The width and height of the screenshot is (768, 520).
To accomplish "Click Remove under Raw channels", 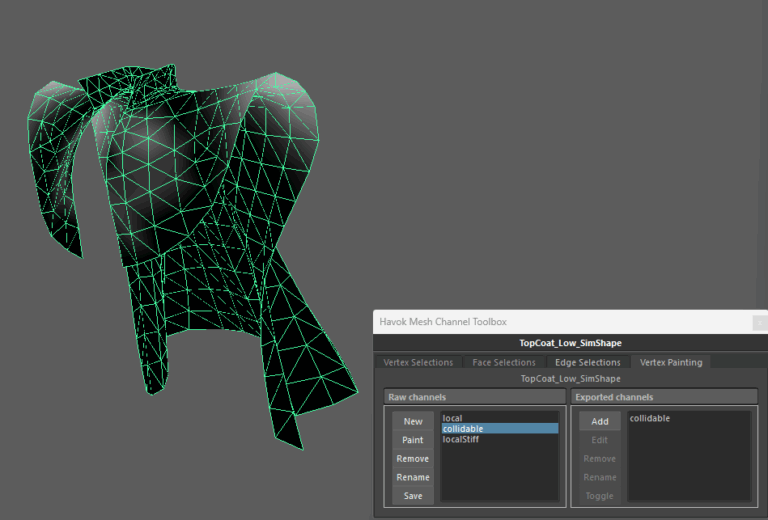I will click(413, 459).
